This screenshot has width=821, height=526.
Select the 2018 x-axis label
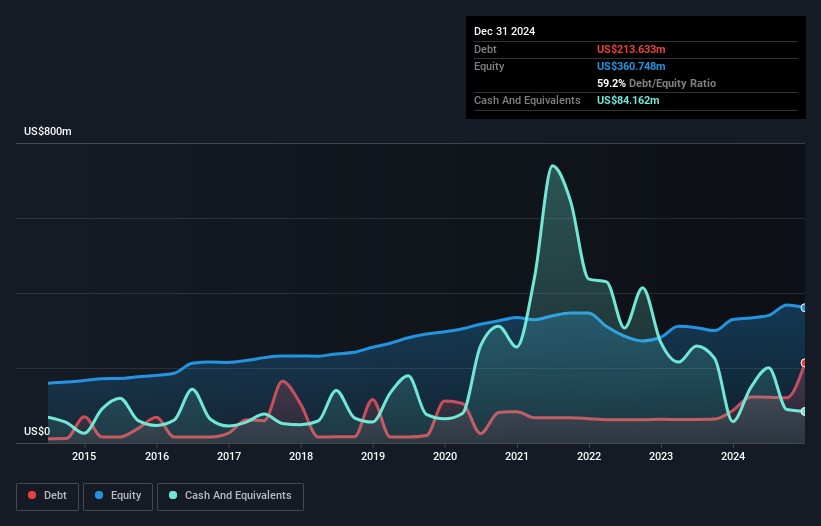click(300, 457)
